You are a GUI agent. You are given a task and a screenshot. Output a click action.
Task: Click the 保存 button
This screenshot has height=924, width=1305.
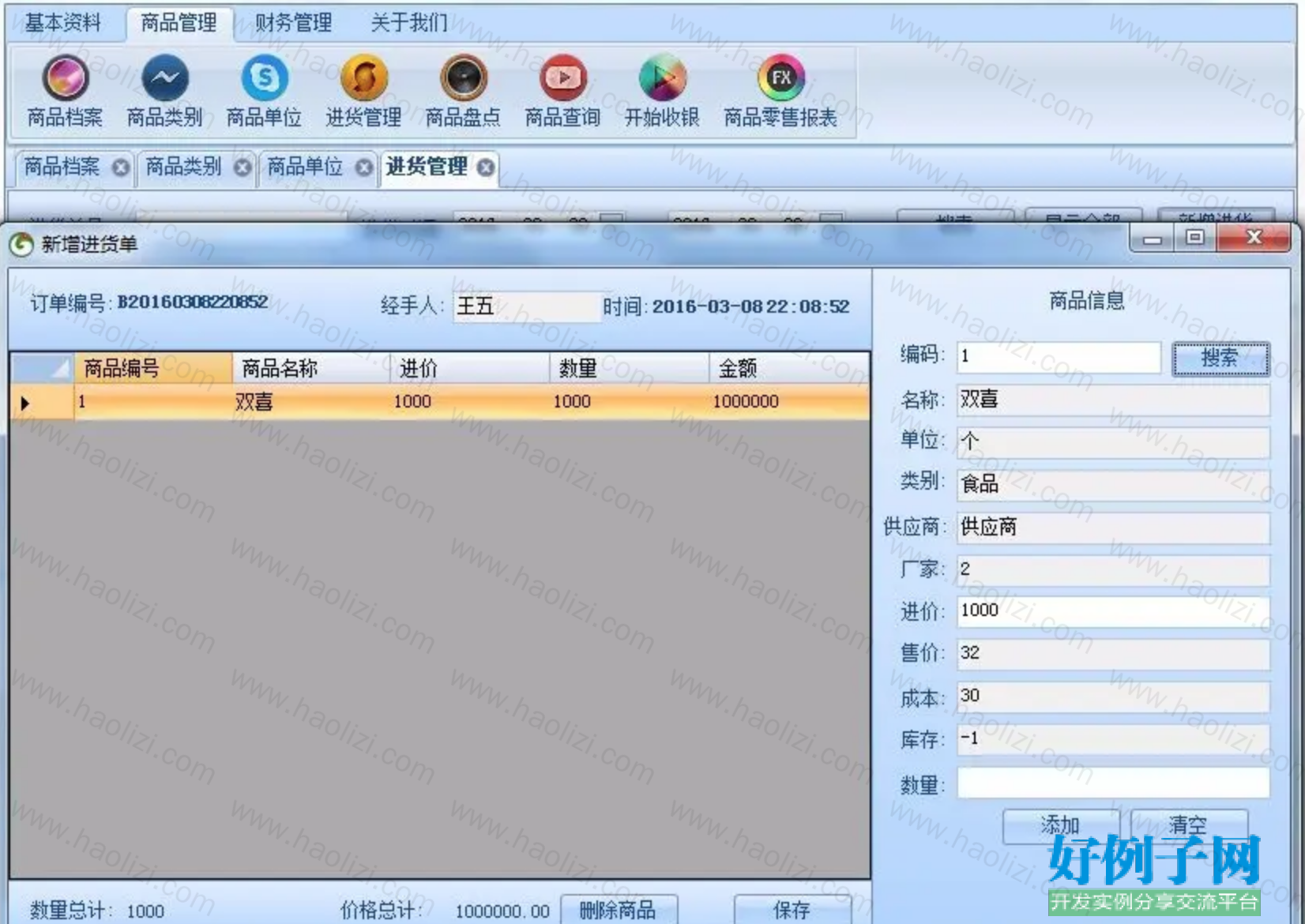click(792, 910)
